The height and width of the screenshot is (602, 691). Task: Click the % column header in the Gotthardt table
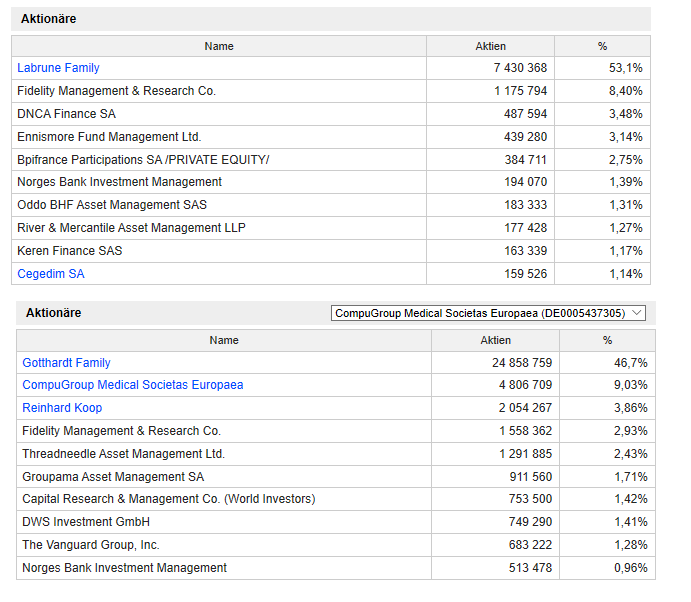[x=607, y=340]
